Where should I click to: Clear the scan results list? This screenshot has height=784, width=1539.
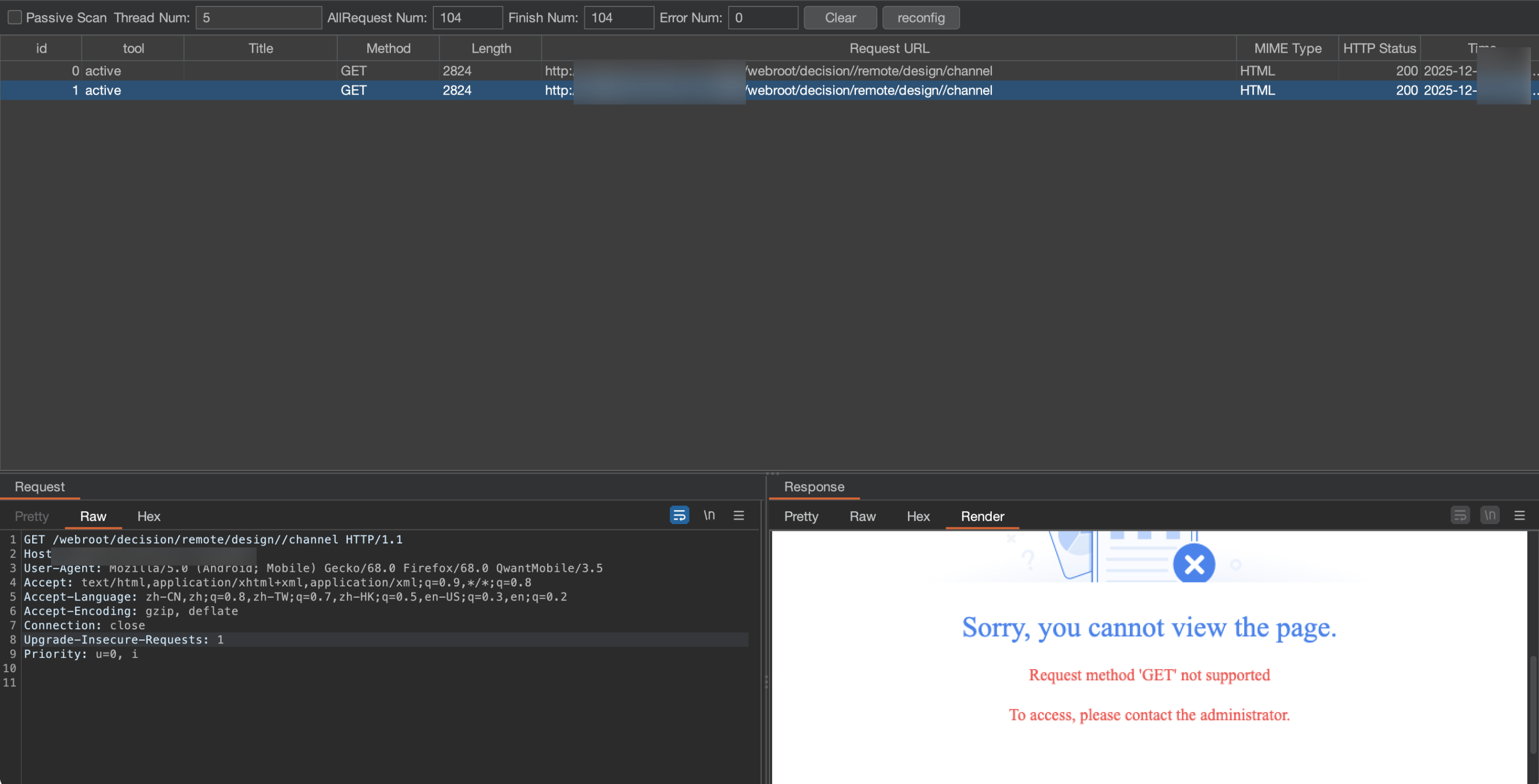(840, 17)
